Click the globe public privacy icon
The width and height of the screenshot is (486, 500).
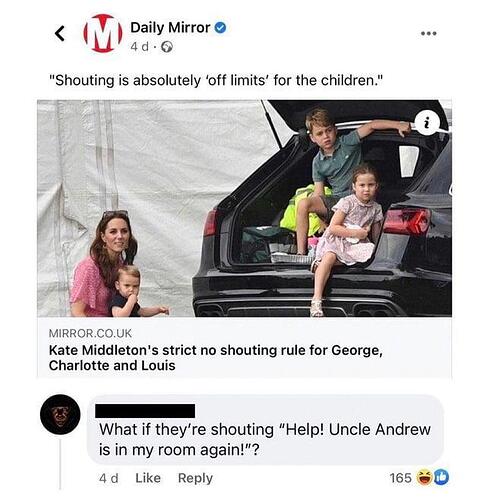[167, 47]
